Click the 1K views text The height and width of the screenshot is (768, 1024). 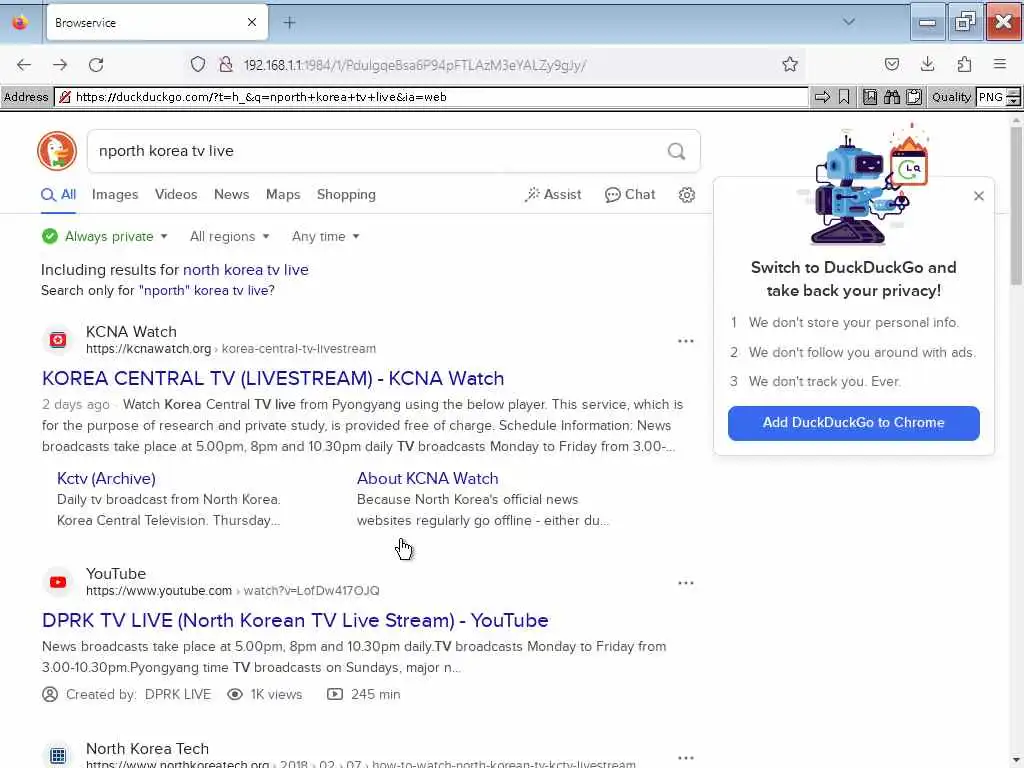click(276, 694)
